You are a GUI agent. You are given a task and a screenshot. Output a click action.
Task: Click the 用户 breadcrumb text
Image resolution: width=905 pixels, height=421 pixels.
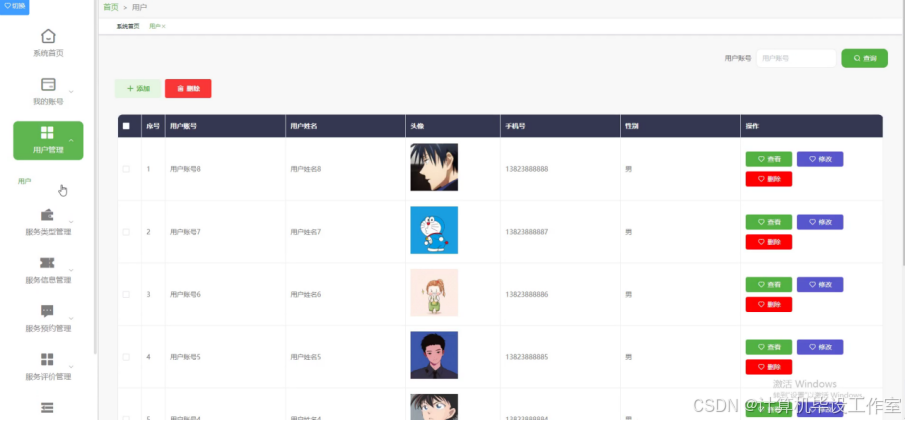[139, 8]
